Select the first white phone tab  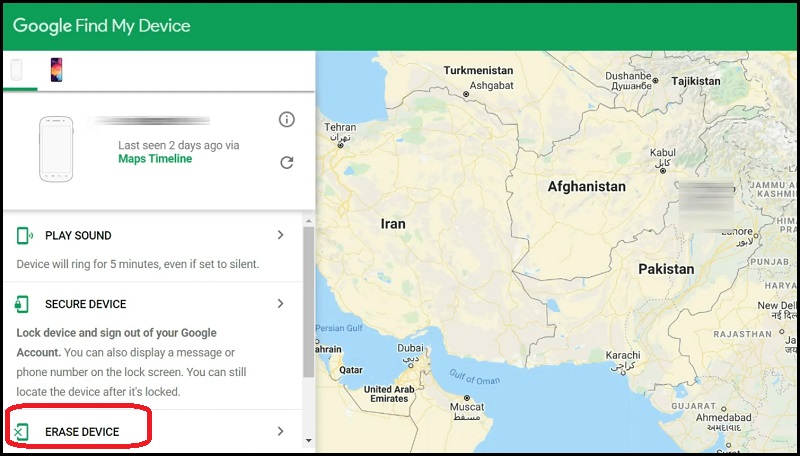(17, 69)
